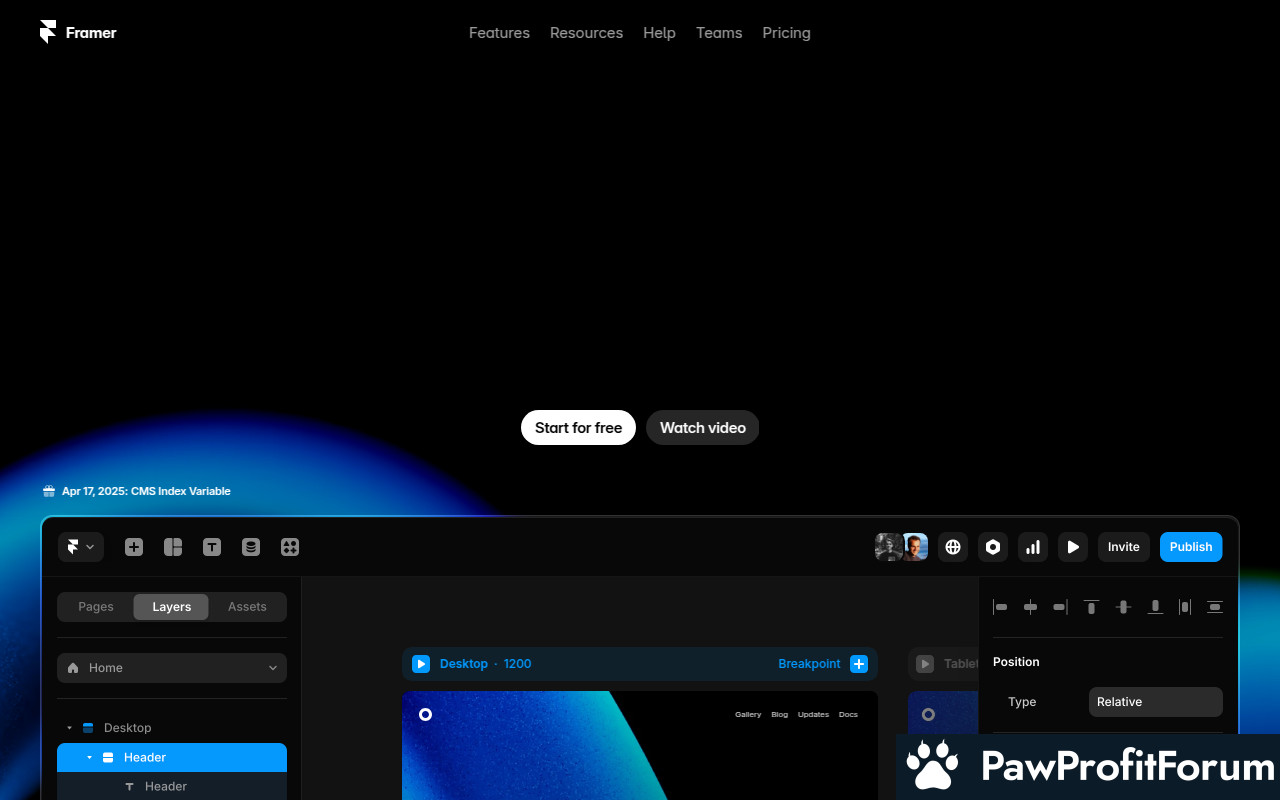Select the Desktop layer row
Image resolution: width=1280 pixels, height=800 pixels.
(172, 728)
